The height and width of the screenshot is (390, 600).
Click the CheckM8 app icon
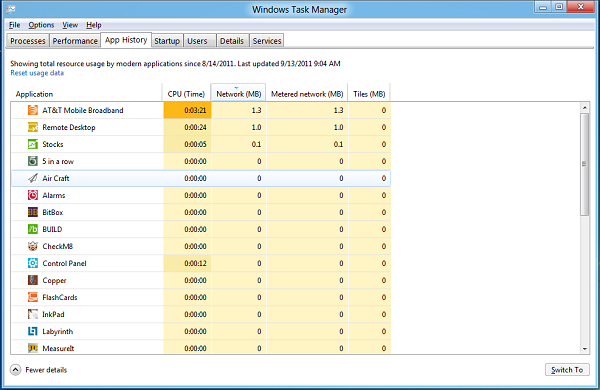(x=33, y=246)
